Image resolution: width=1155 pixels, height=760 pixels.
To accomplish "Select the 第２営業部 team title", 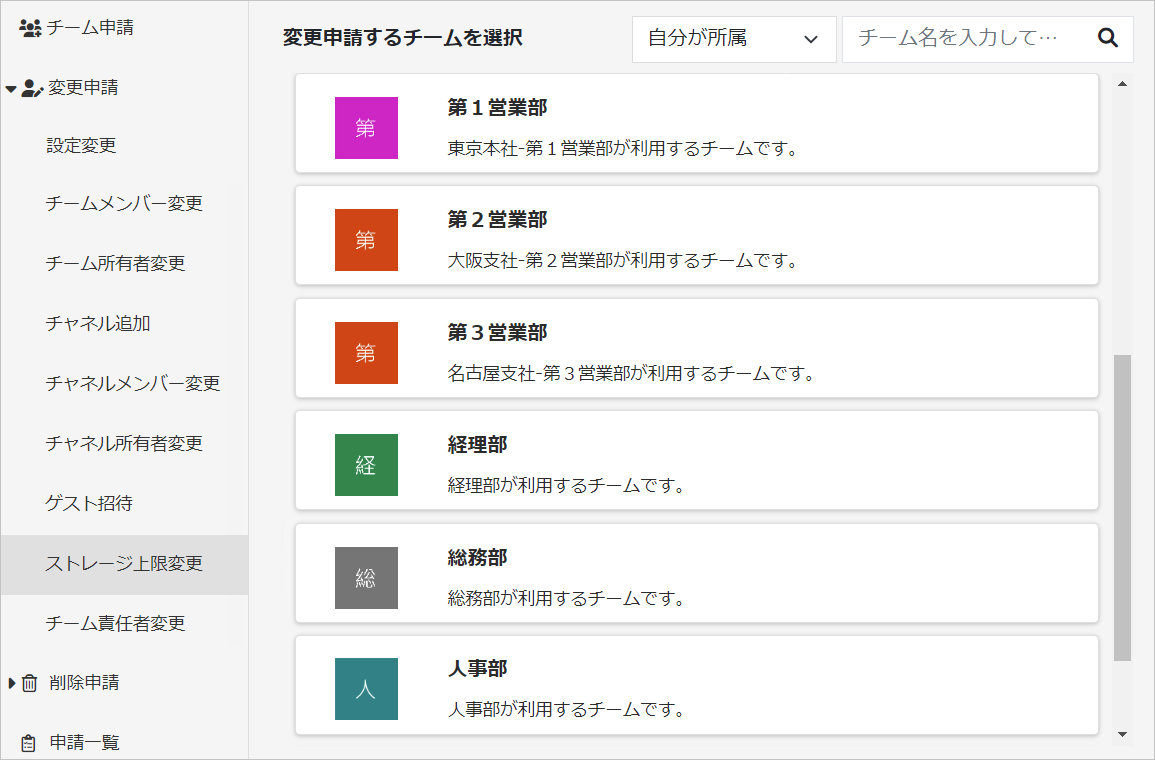I will 497,220.
